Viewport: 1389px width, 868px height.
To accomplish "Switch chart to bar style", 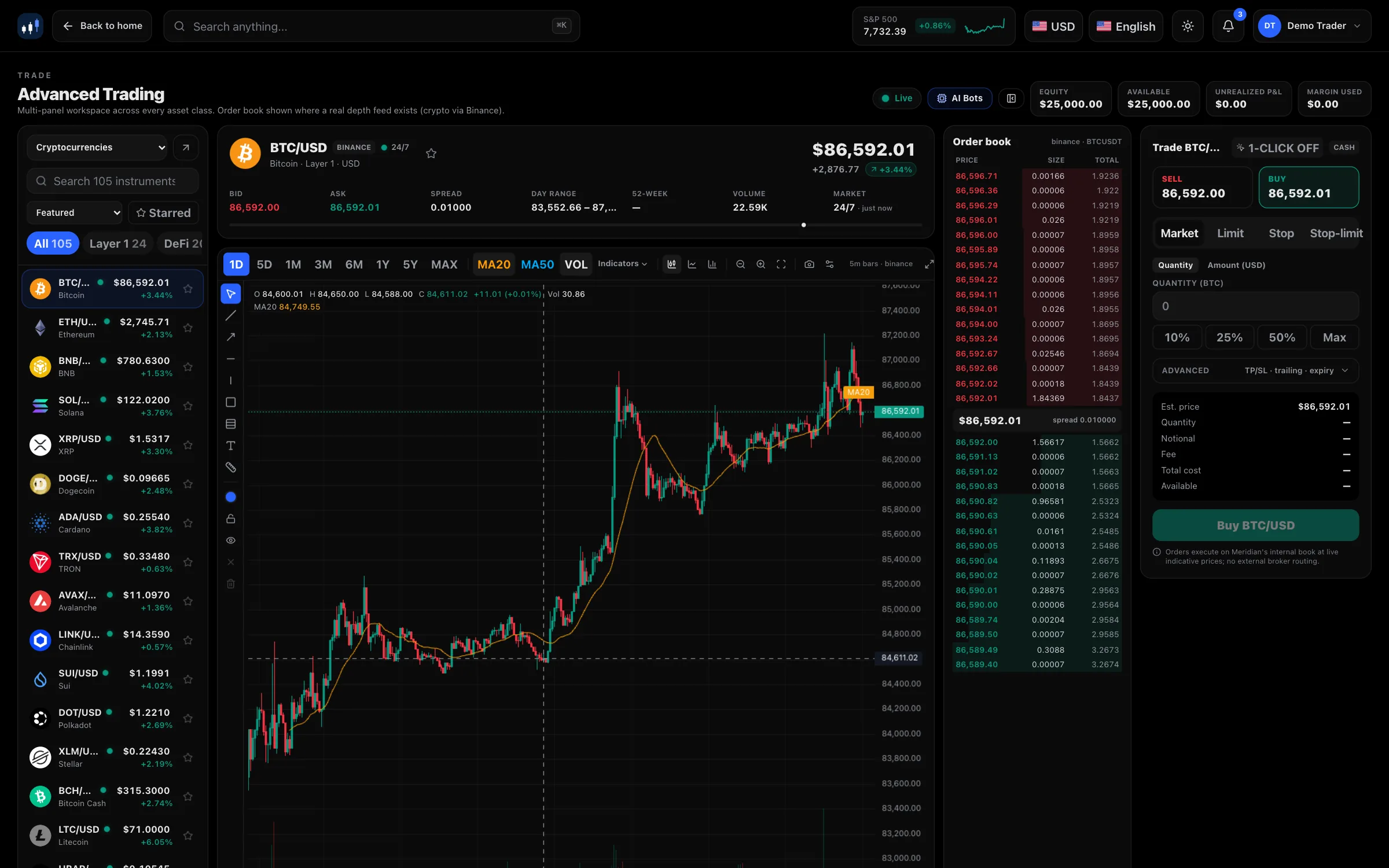I will 712,264.
